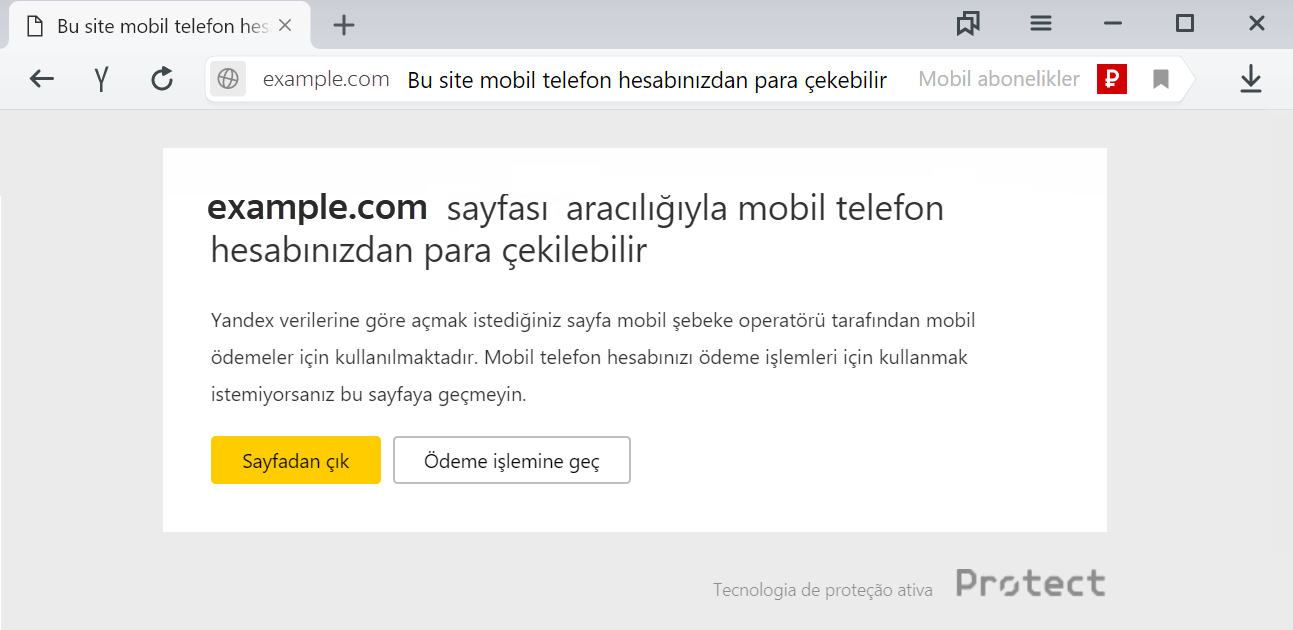Open the browser hamburger menu
The width and height of the screenshot is (1293, 630).
point(1041,24)
